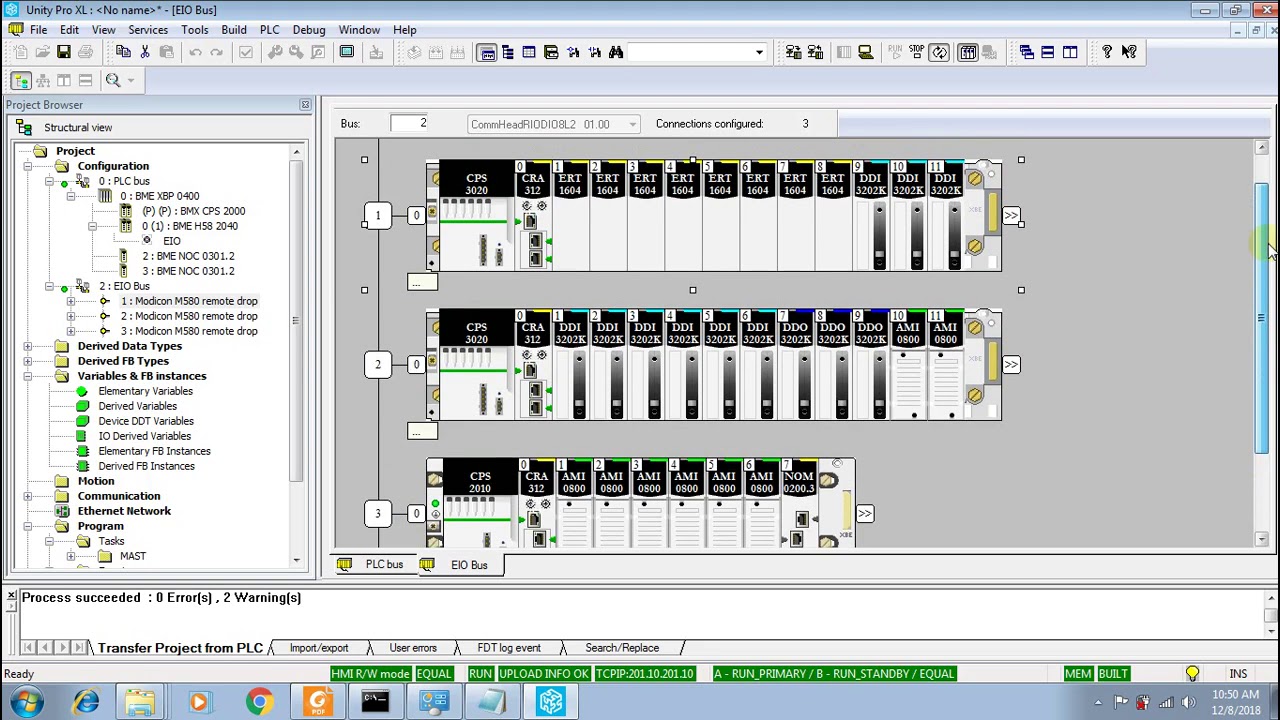Viewport: 1280px width, 720px height.
Task: Click the Cut scissors icon
Action: pyautogui.click(x=145, y=52)
